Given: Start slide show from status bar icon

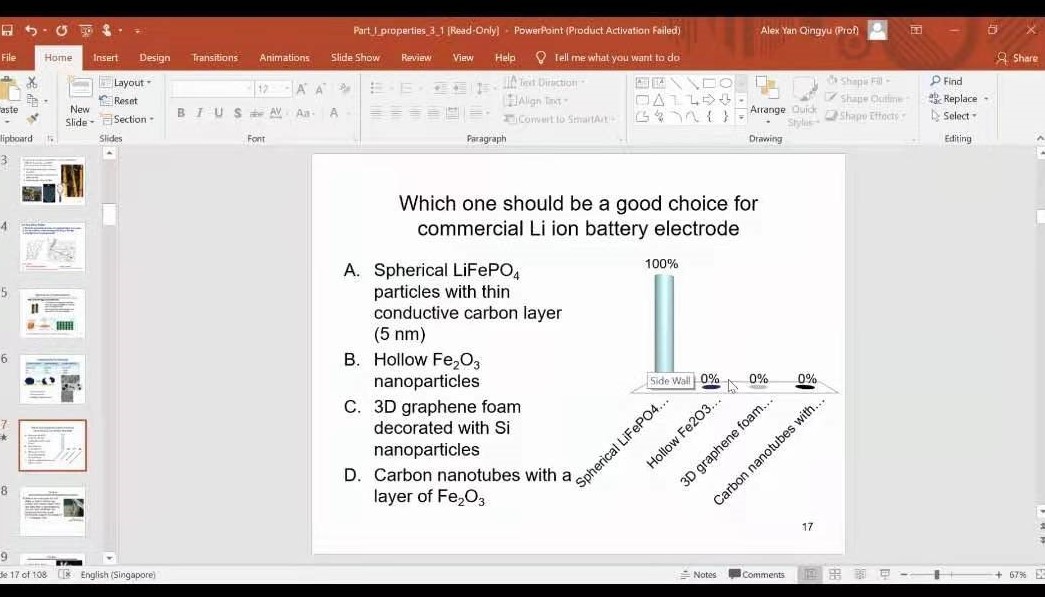Looking at the screenshot, I should pos(884,575).
